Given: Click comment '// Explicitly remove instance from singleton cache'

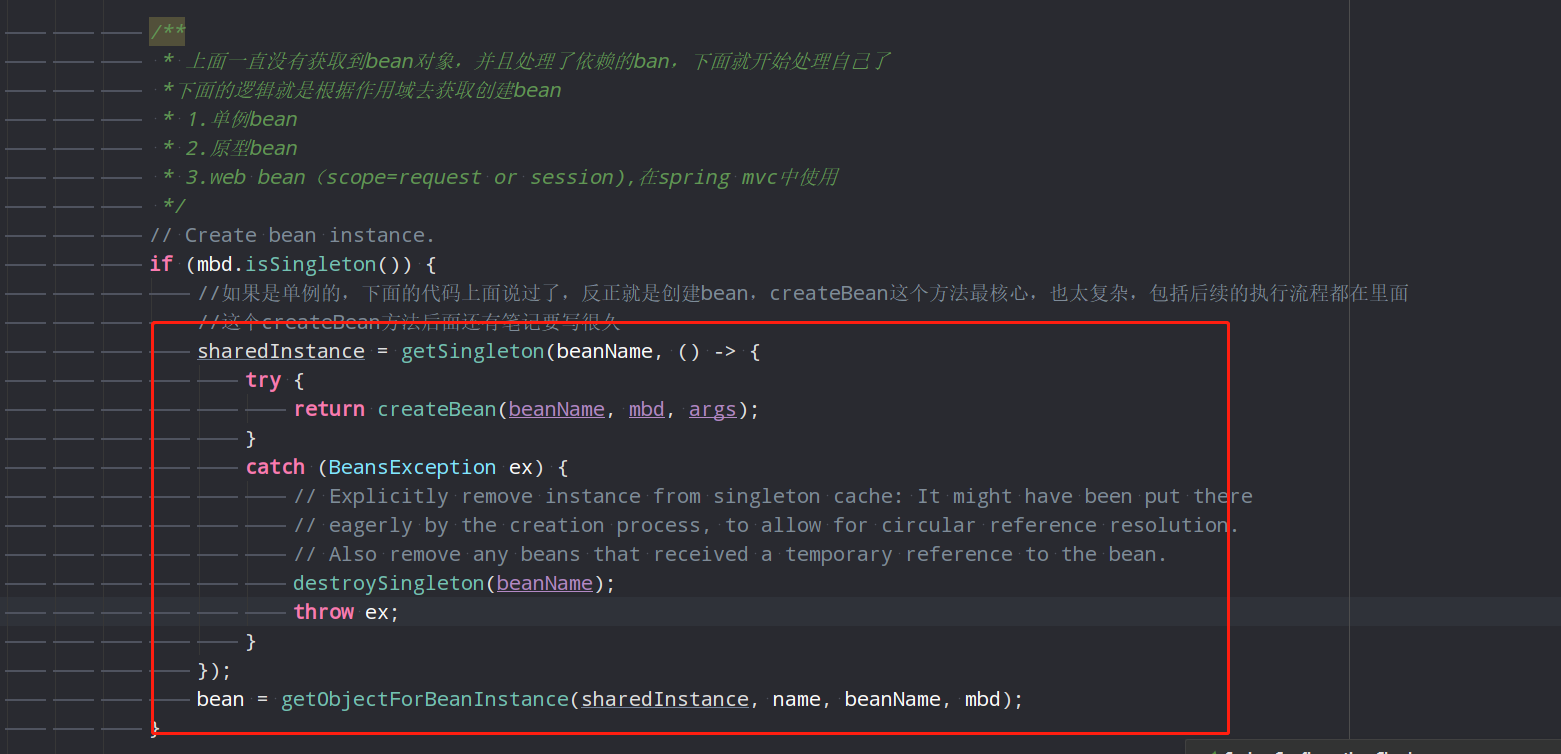Looking at the screenshot, I should [772, 497].
